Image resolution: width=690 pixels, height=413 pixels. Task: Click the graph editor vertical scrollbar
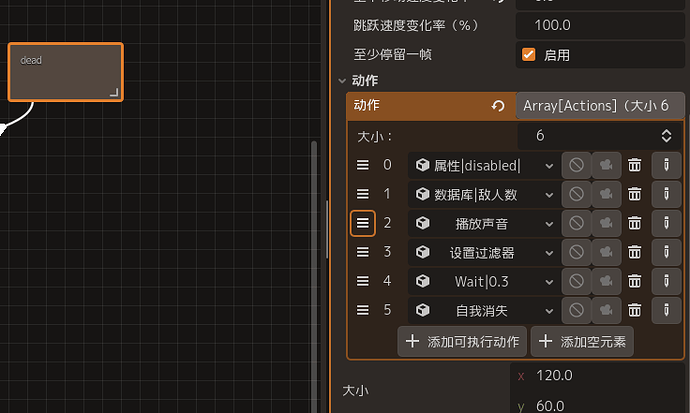314,277
